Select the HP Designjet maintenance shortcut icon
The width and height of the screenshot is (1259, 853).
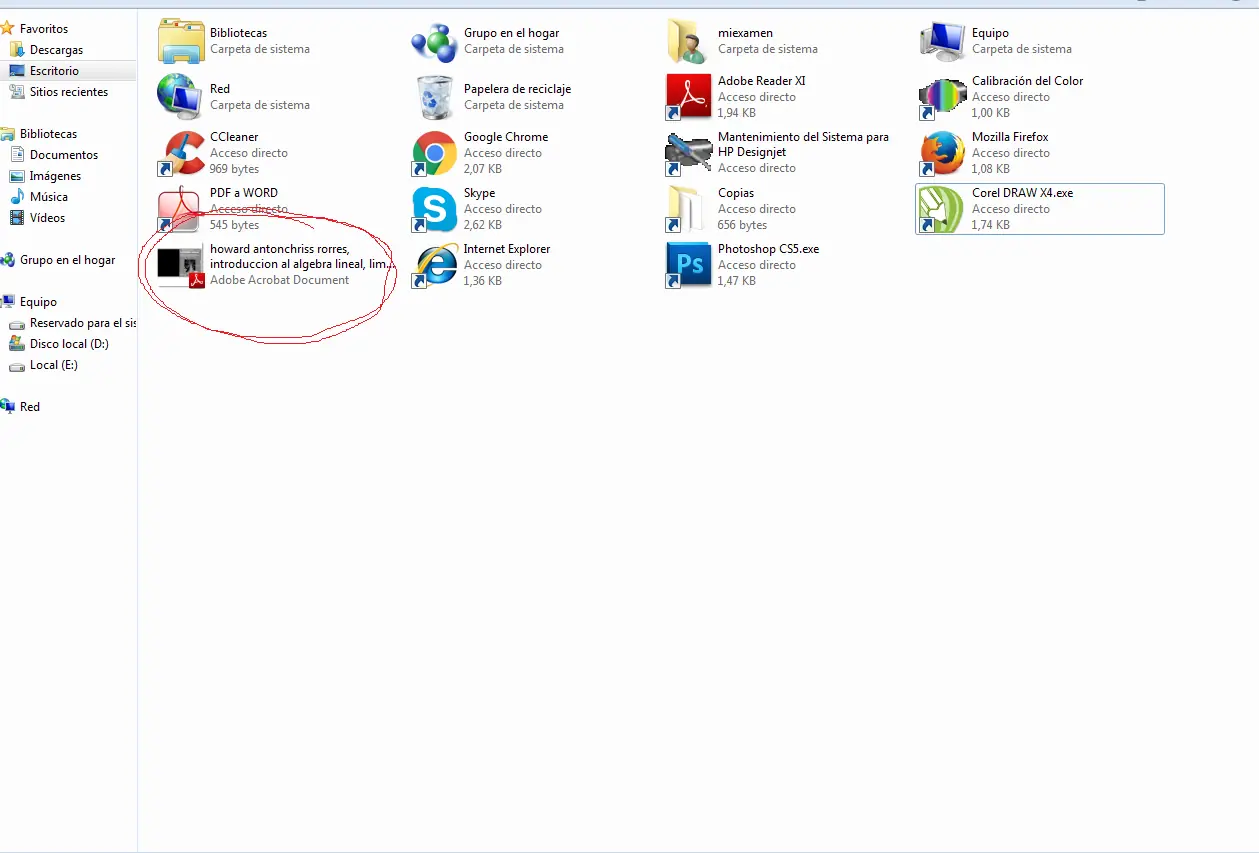click(x=689, y=153)
